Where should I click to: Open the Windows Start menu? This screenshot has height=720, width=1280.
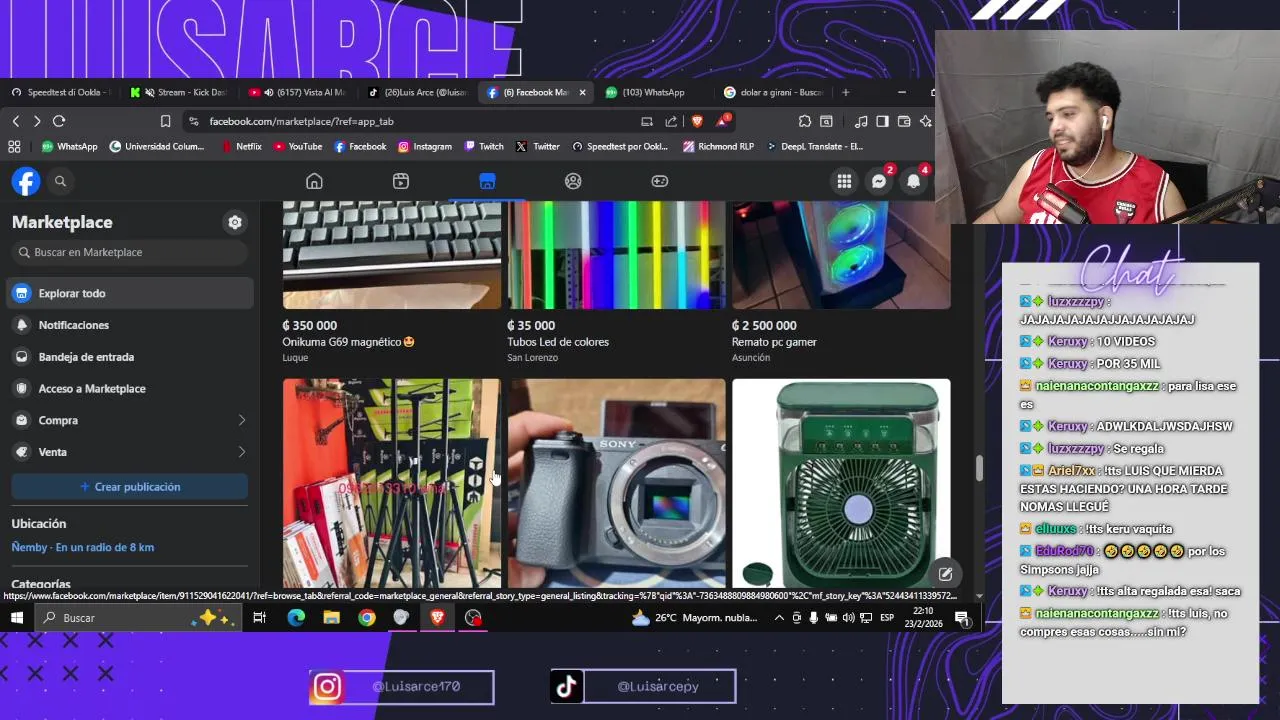tap(17, 618)
